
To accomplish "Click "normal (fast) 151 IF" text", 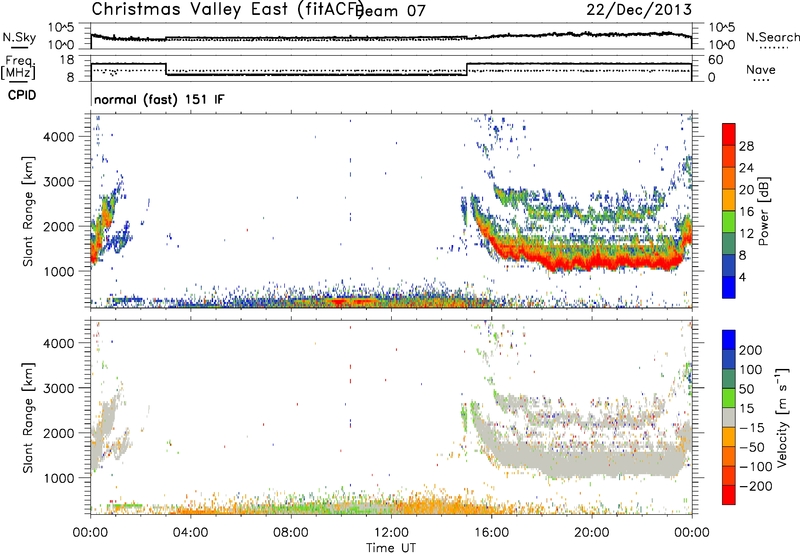I will click(x=159, y=99).
